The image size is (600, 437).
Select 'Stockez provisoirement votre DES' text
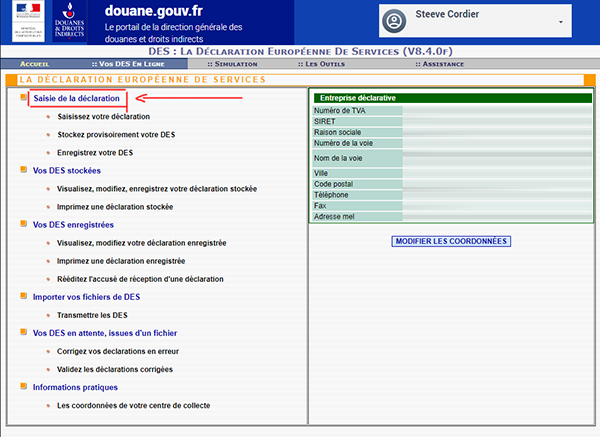coord(116,135)
